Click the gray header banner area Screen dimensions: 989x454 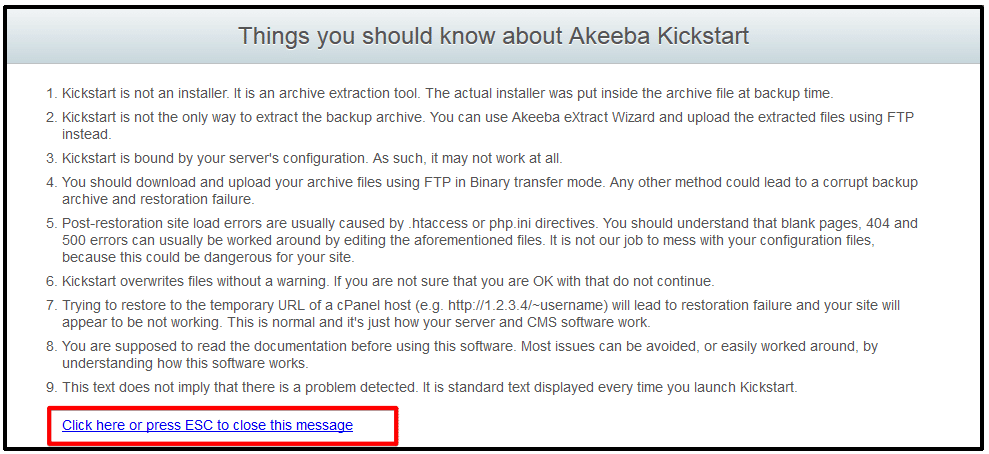[x=493, y=37]
